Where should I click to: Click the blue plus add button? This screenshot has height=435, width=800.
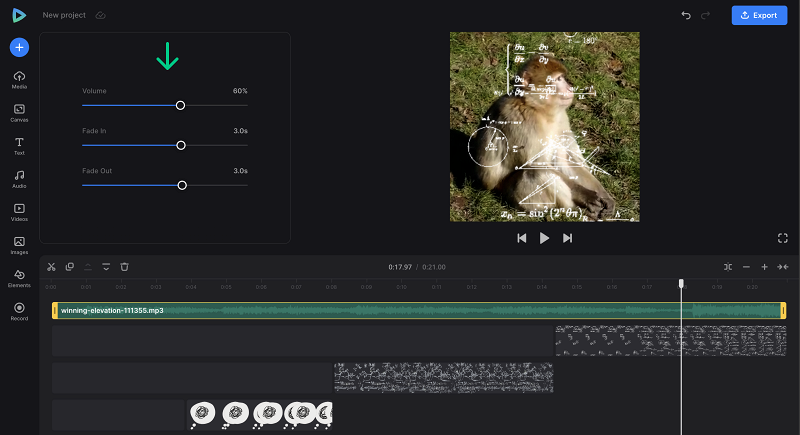[19, 47]
